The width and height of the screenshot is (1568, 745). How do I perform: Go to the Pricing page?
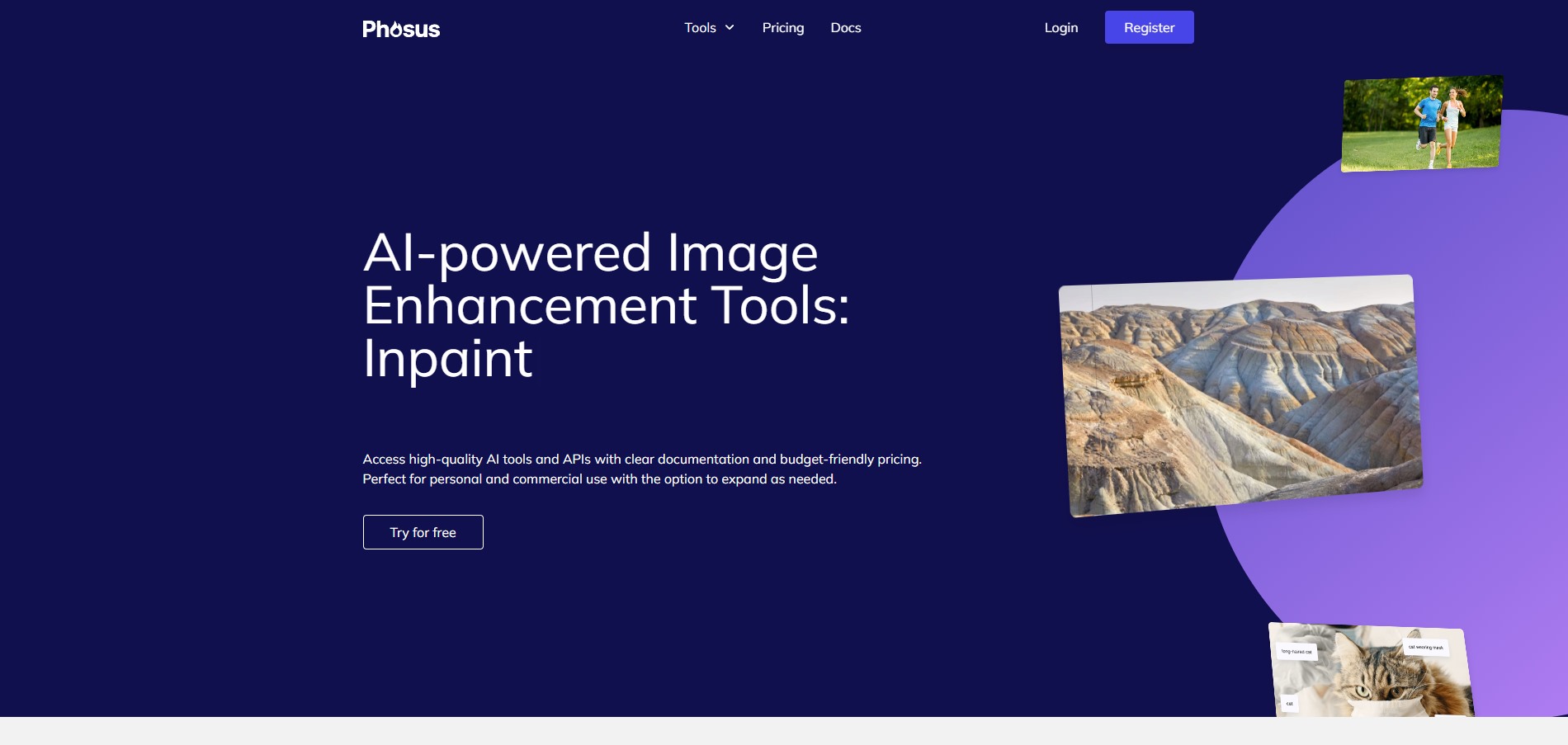[x=782, y=28]
